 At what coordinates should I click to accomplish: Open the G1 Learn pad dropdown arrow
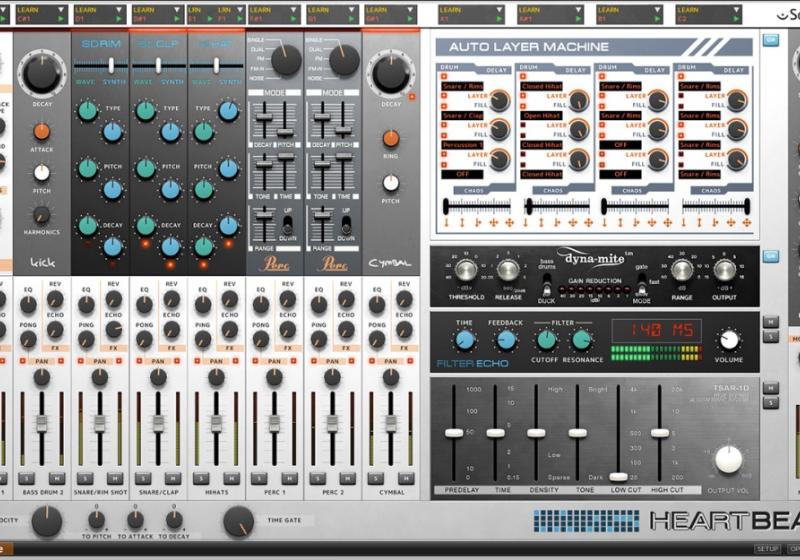(352, 10)
